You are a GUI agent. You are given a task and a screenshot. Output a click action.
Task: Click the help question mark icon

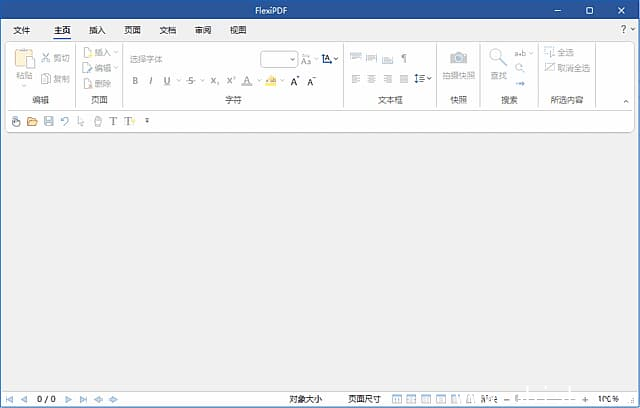click(623, 29)
